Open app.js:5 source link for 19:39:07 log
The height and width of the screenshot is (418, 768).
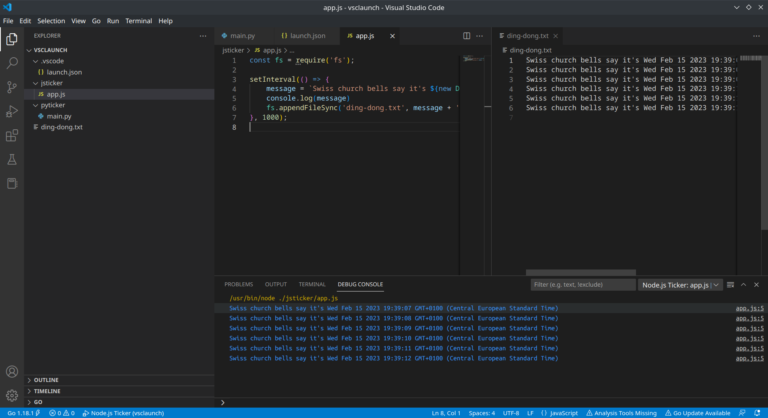tap(749, 309)
